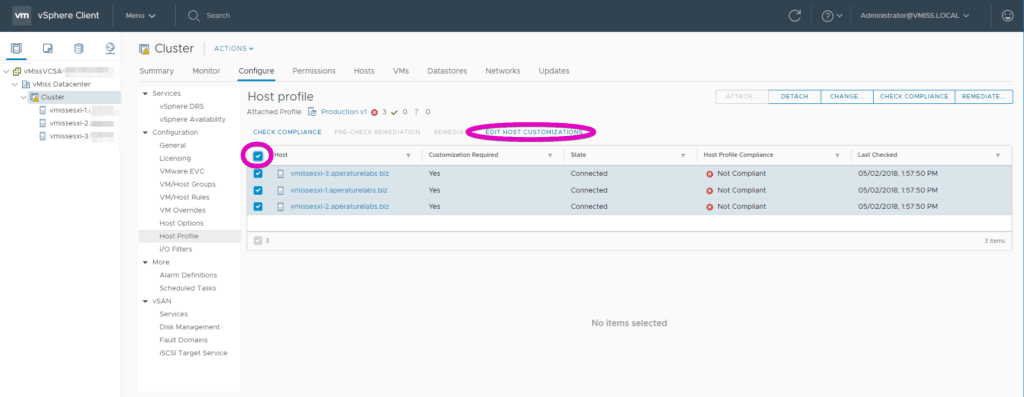Uncheck the vmissesxi-1.aperaturelabs.biz row checkbox
This screenshot has width=1024, height=397.
(x=258, y=190)
